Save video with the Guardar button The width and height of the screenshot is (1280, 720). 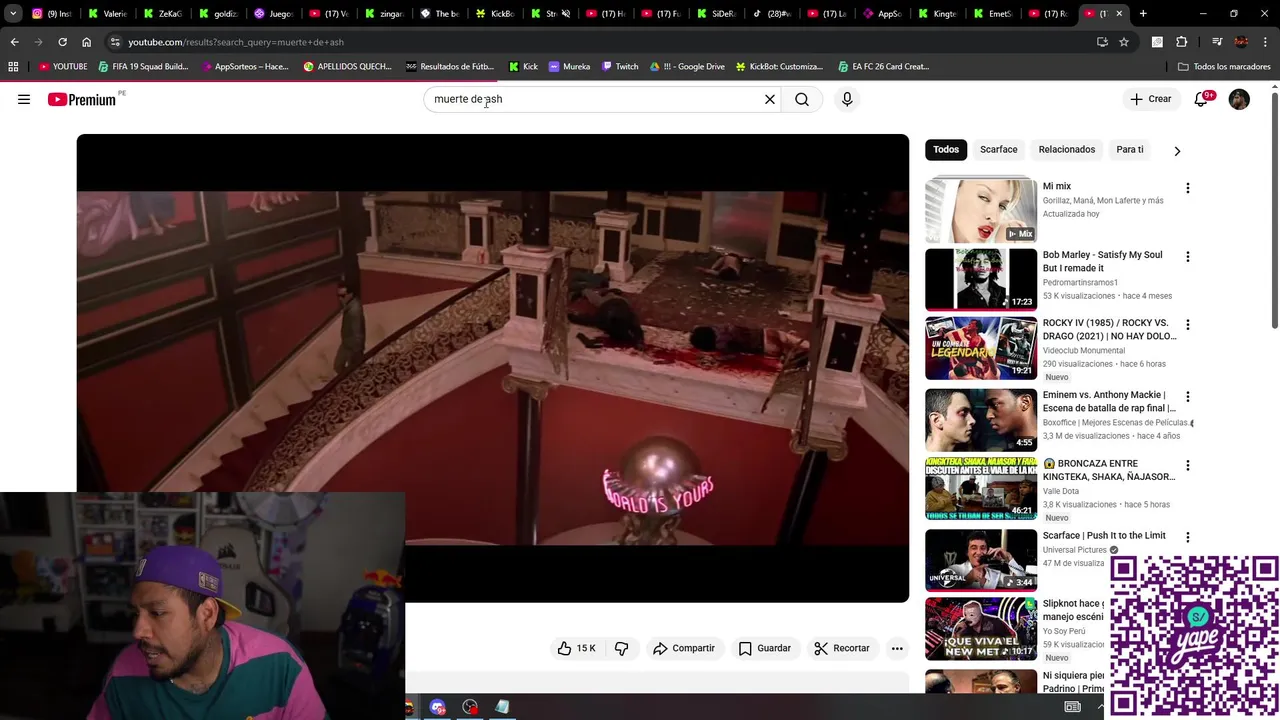point(764,648)
